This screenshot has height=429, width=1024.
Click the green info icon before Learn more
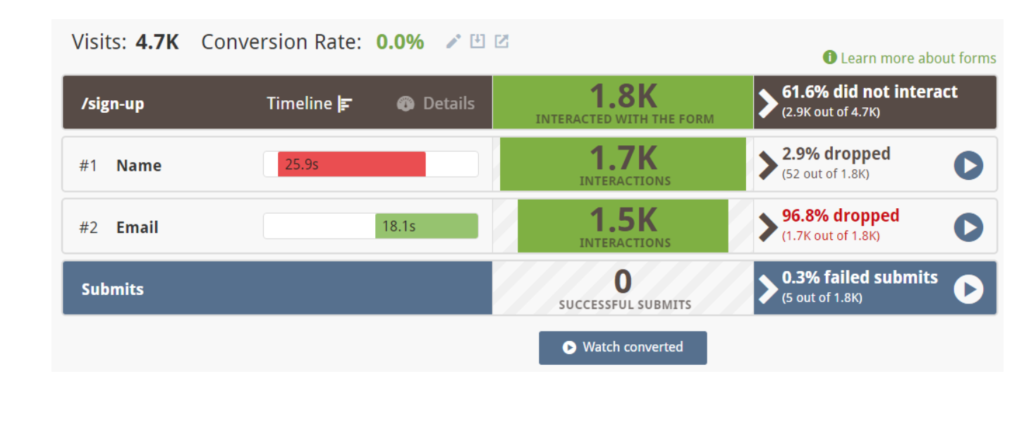(x=830, y=57)
